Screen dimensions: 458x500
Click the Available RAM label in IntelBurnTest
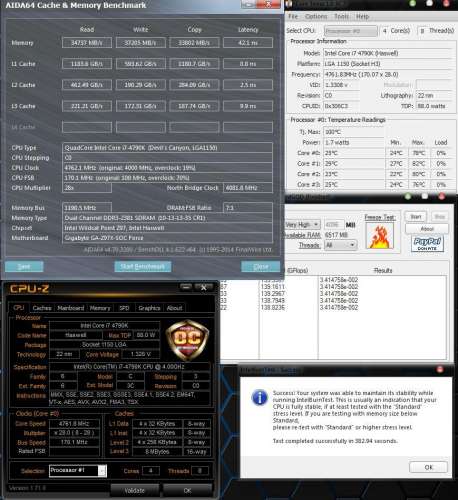coord(303,235)
